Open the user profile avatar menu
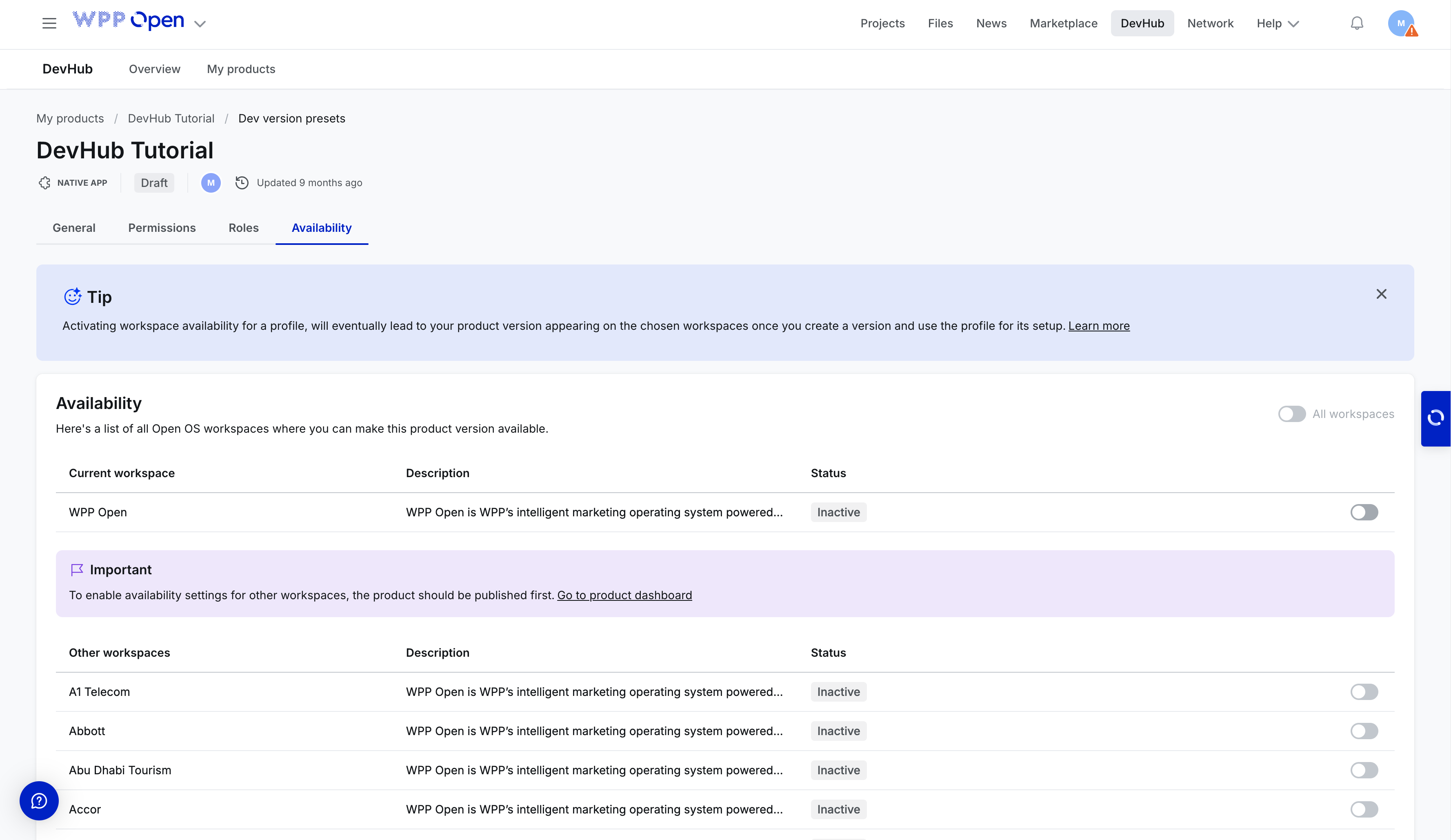Screen dimensions: 1451x840 1401,24
